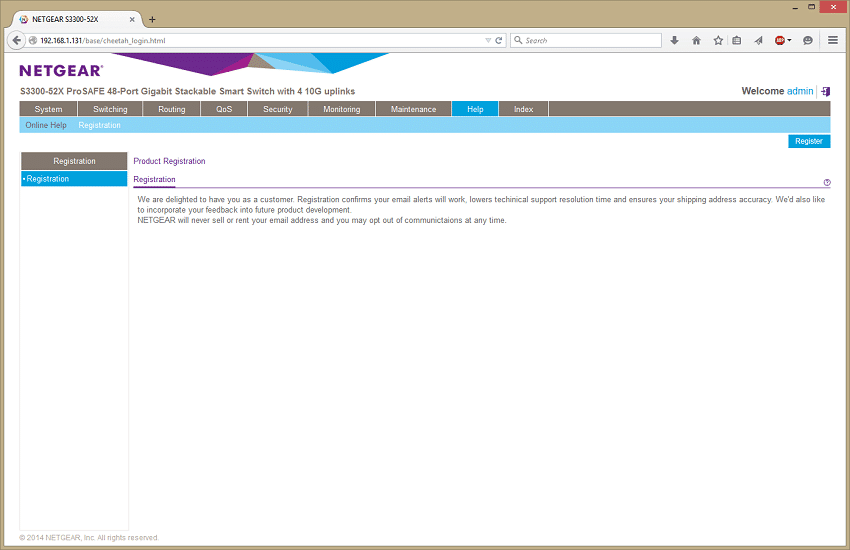Go to browser home page icon

[x=697, y=41]
